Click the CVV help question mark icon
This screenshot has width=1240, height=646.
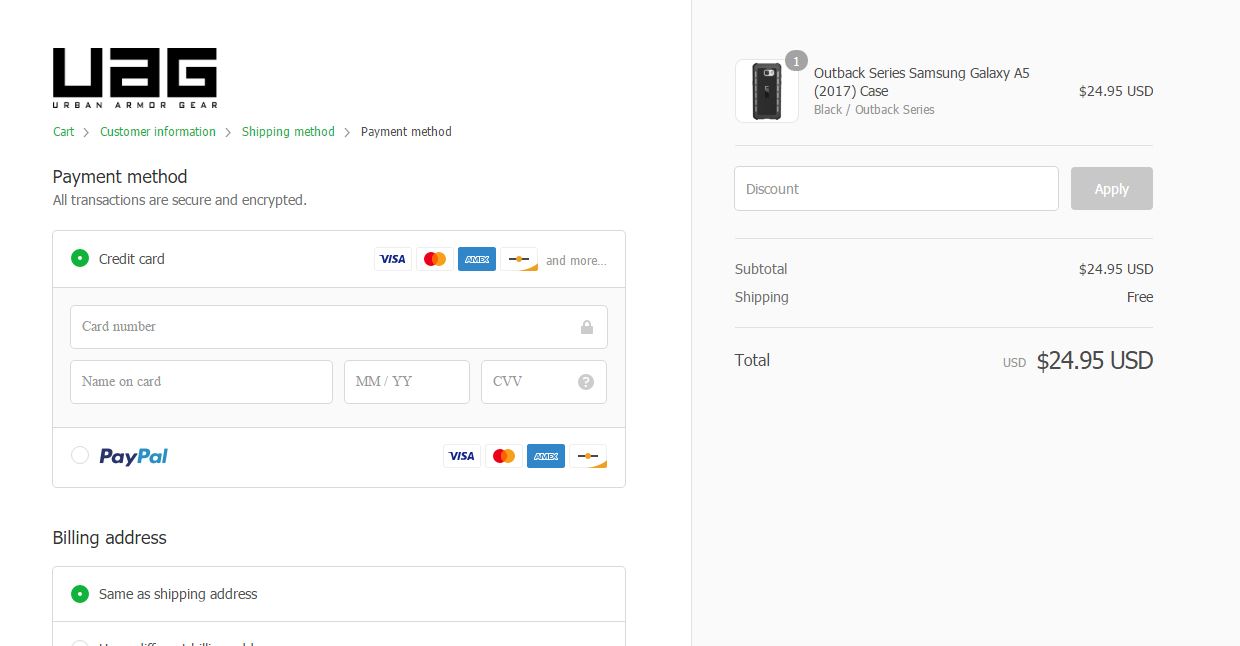point(586,382)
